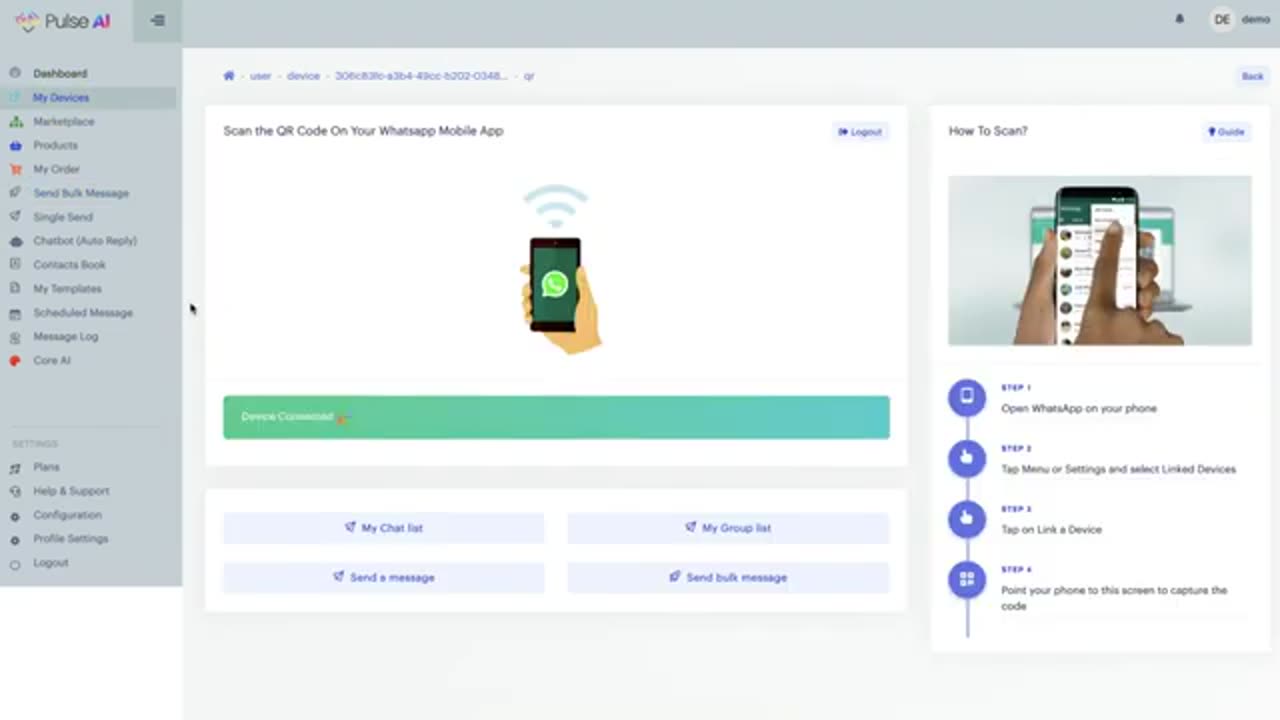Screen dimensions: 1280x720
Task: Click Chatbot (Auto Reply) sidebar icon
Action: (x=15, y=241)
